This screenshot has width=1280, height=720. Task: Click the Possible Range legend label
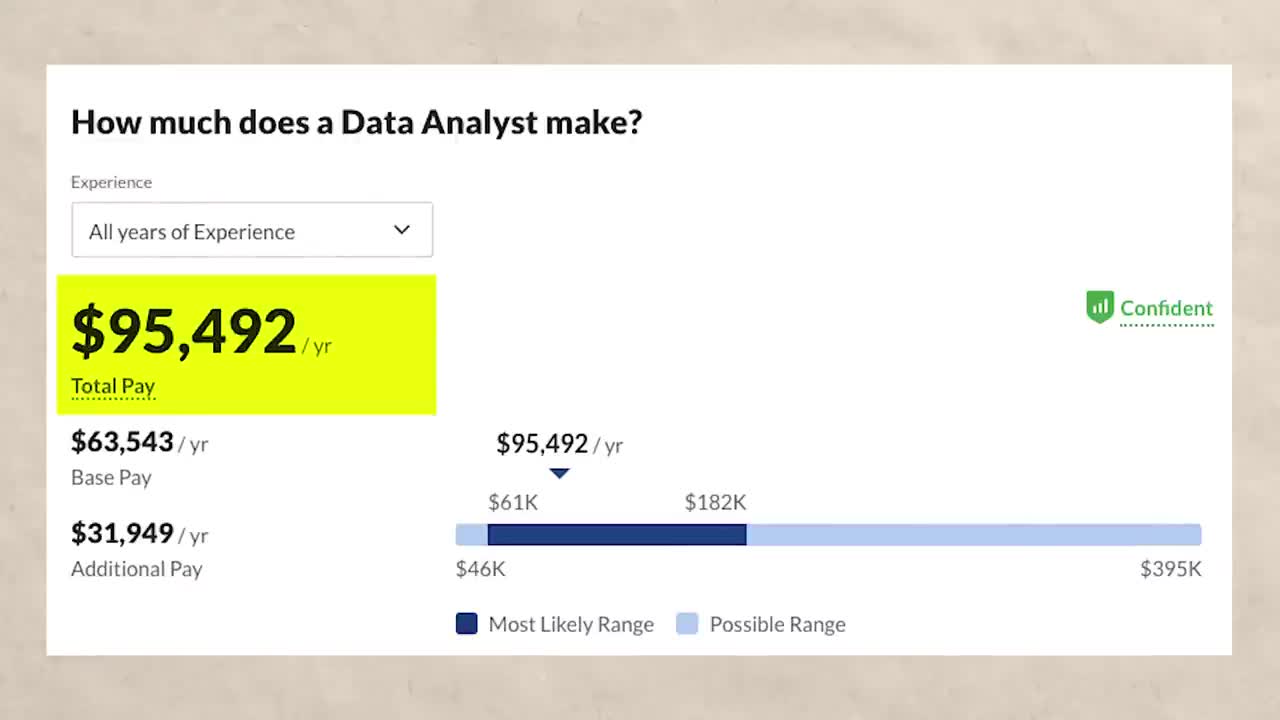point(778,624)
